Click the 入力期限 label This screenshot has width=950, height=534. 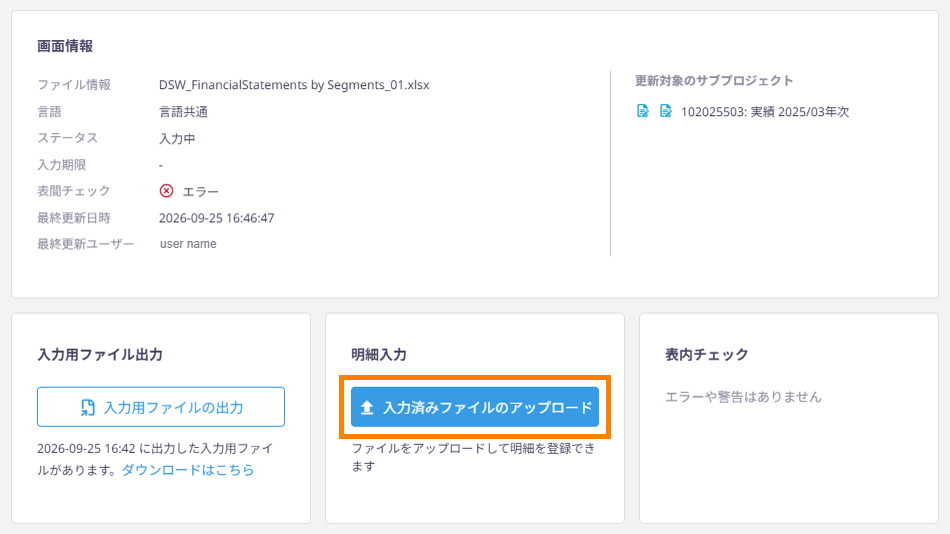pyautogui.click(x=61, y=165)
